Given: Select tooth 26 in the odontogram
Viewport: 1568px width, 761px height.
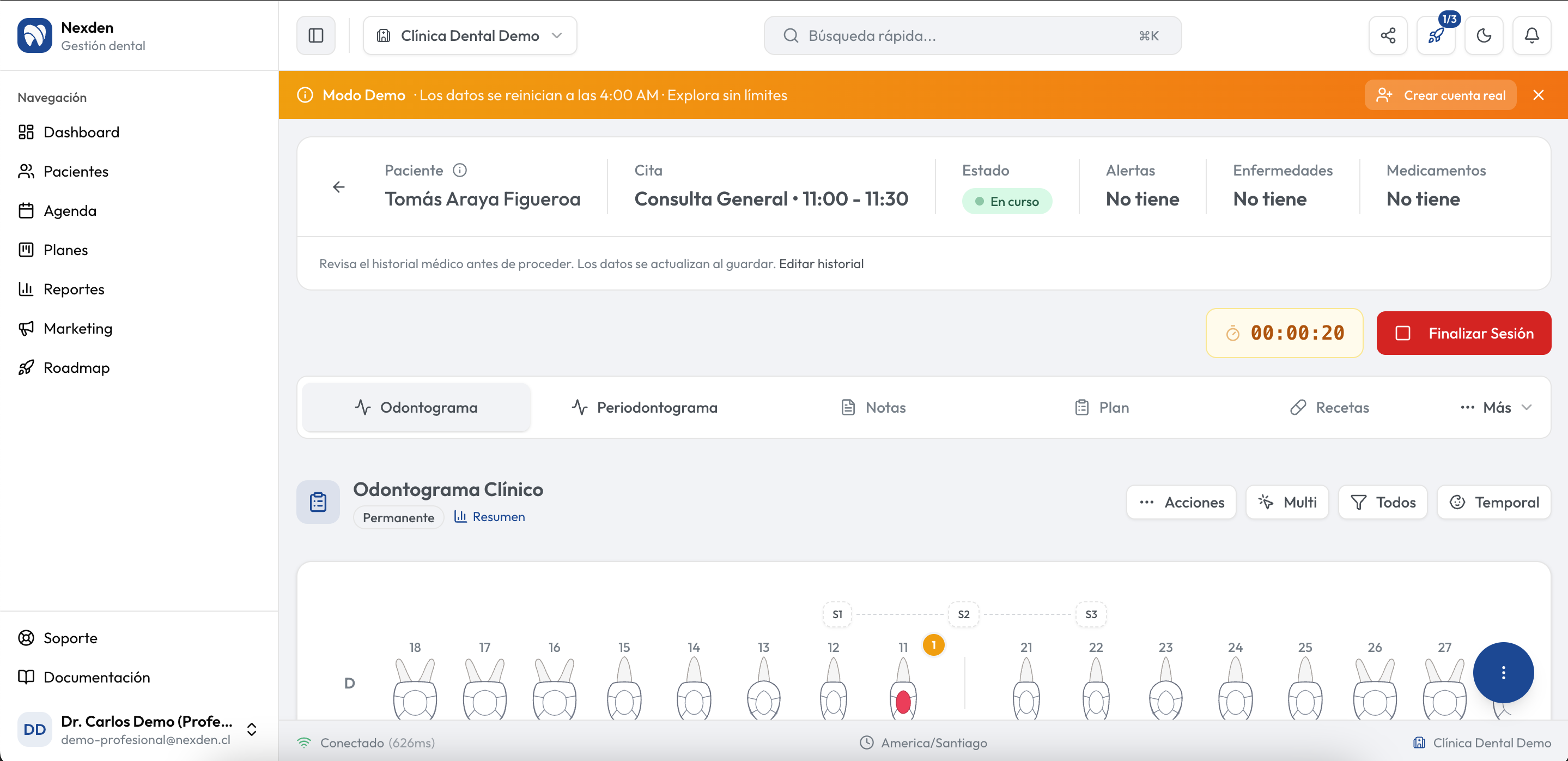Looking at the screenshot, I should click(1375, 688).
